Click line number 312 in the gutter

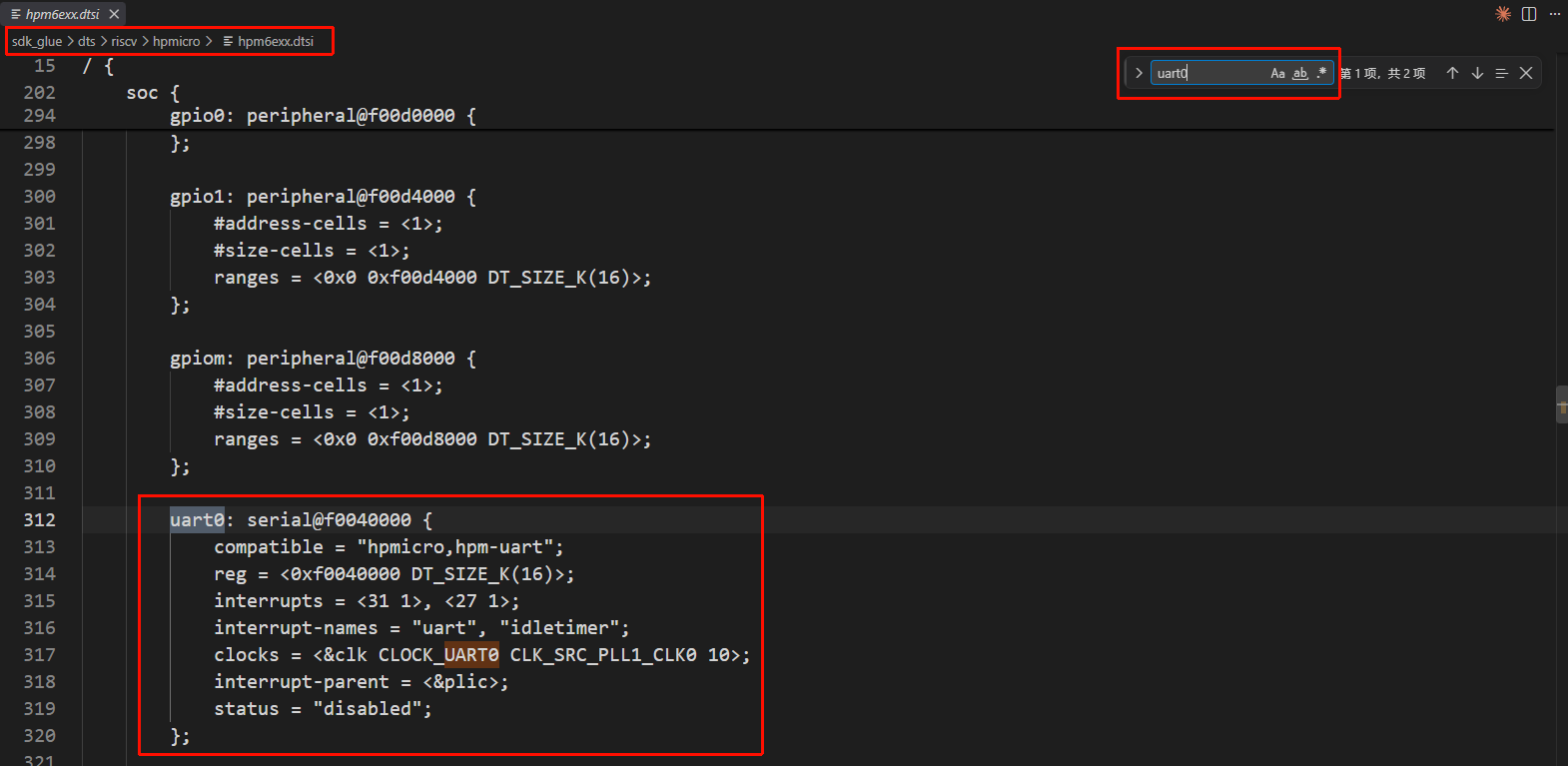40,520
